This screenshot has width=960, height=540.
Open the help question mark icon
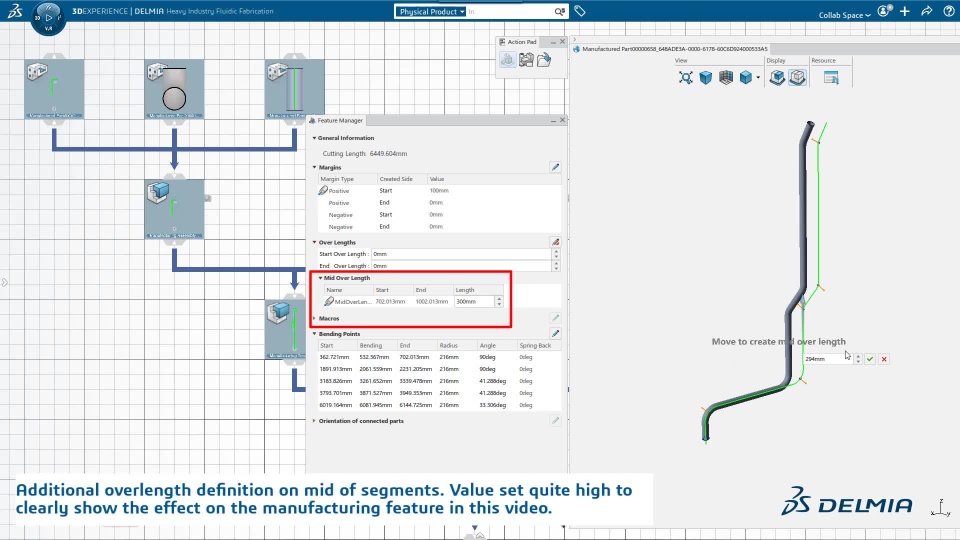tap(948, 11)
